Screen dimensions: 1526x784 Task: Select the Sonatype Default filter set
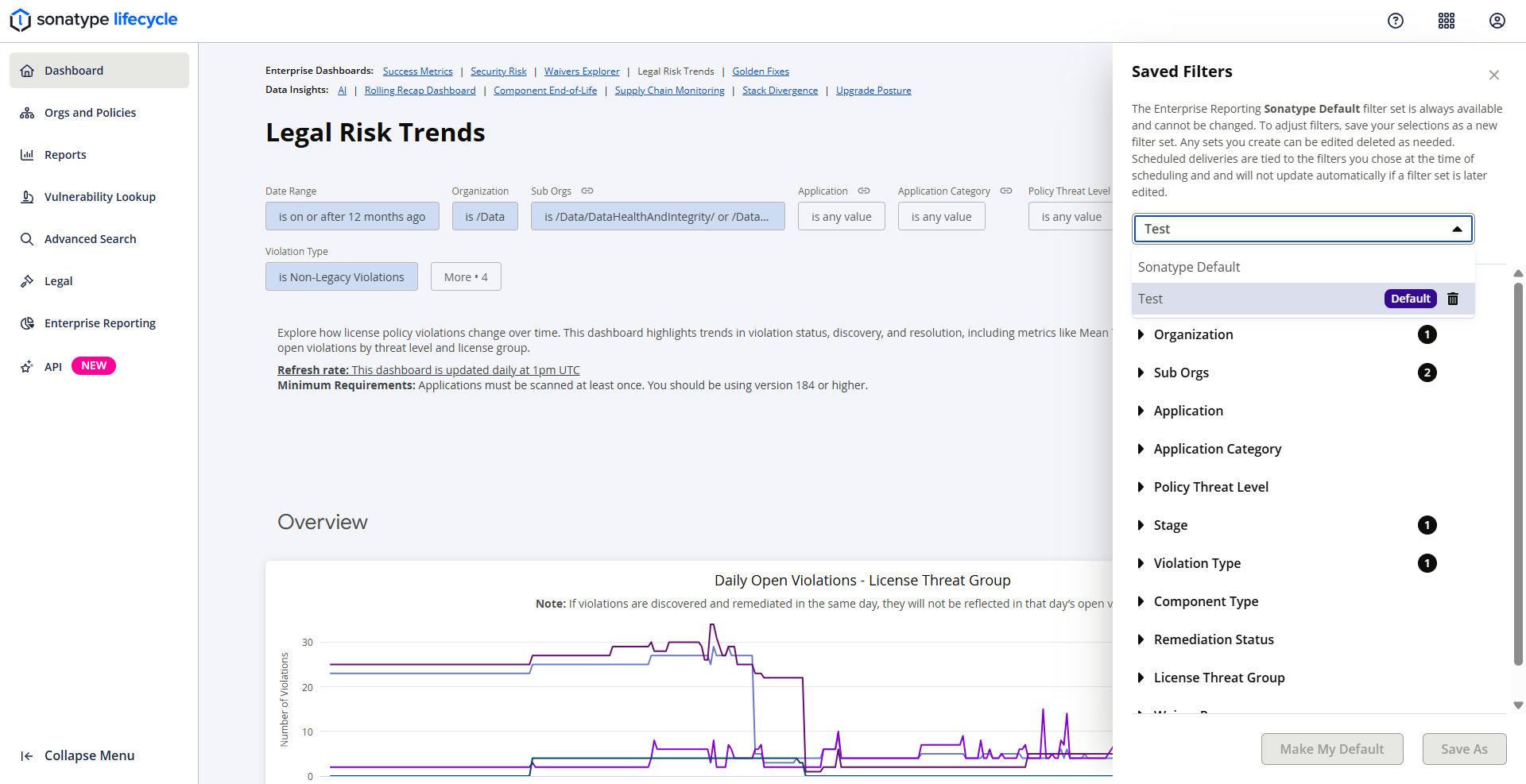click(x=1303, y=267)
